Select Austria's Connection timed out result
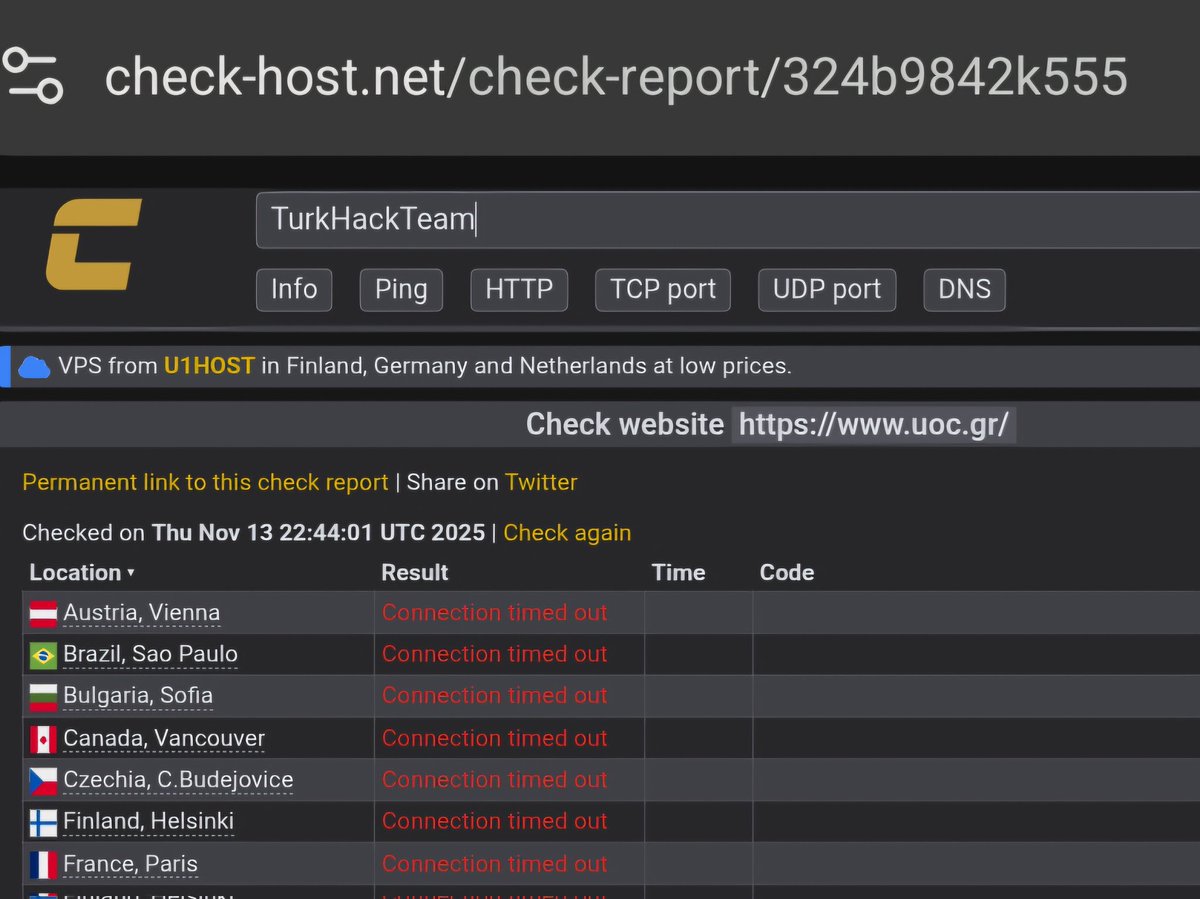 (x=495, y=613)
